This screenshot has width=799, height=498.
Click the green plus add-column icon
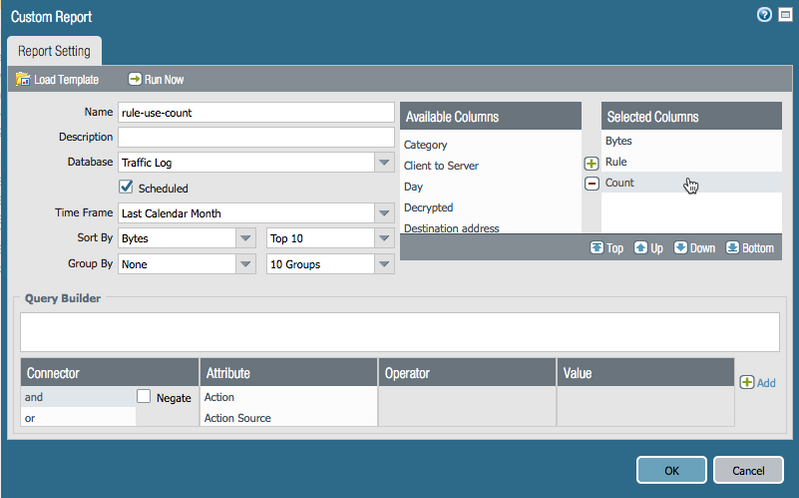point(591,163)
